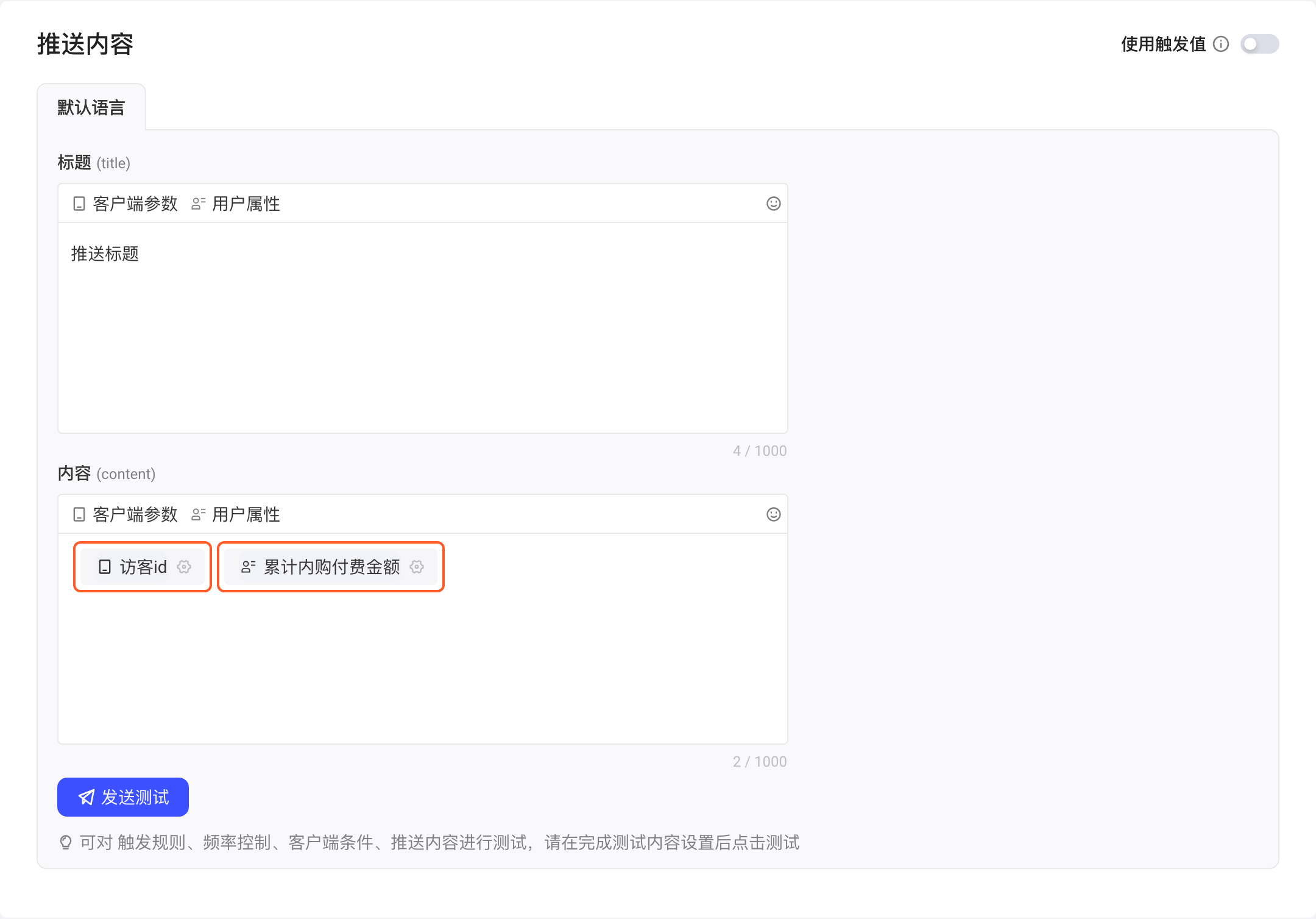1316x919 pixels.
Task: Click into the 推送标题 title text area
Action: [x=423, y=328]
